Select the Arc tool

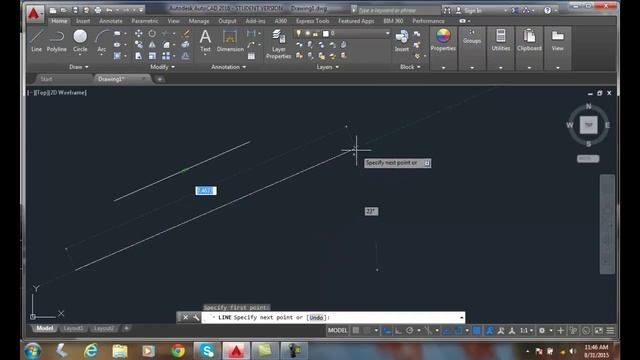pyautogui.click(x=101, y=41)
